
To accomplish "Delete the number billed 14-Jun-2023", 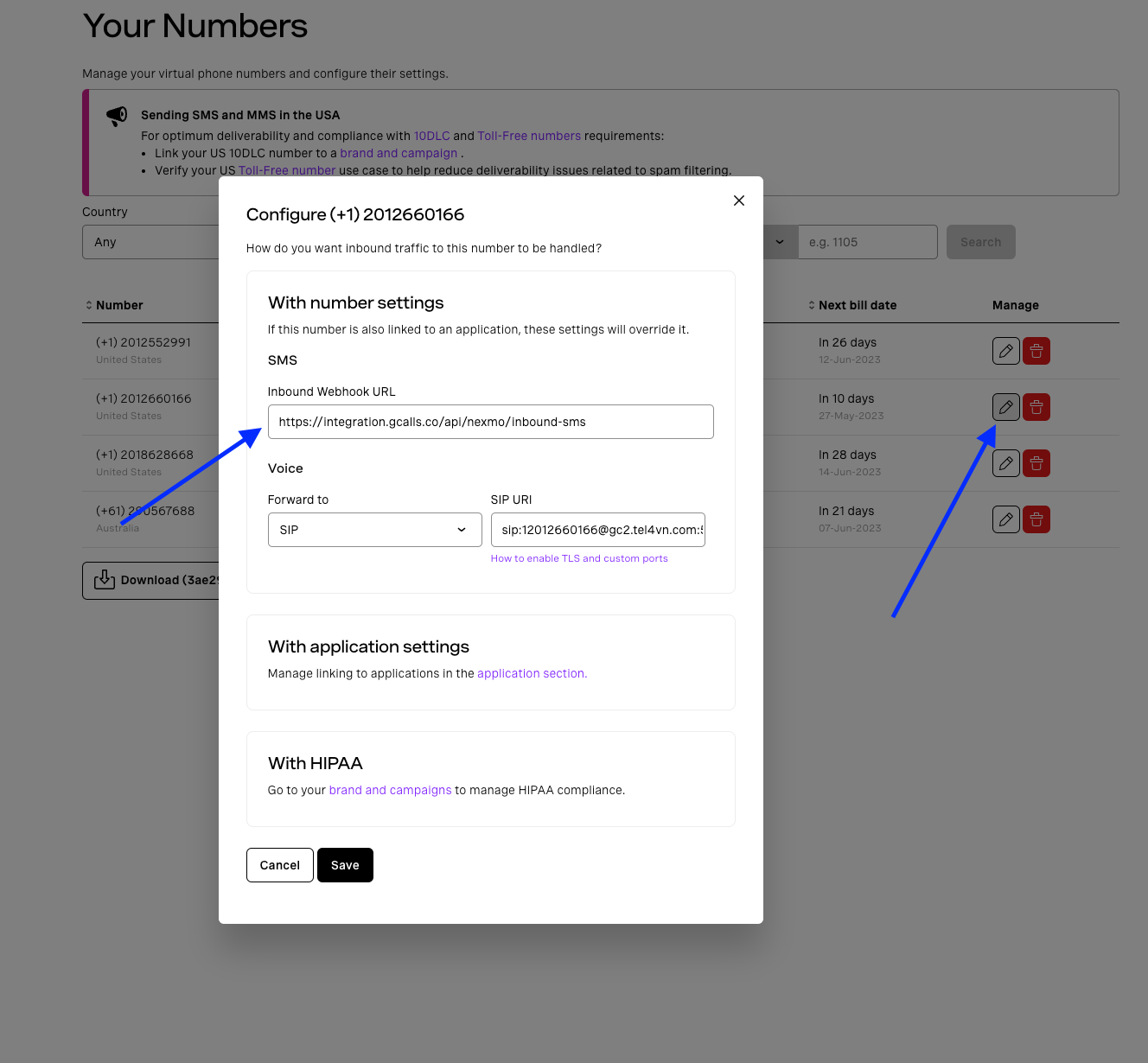I will click(x=1036, y=463).
